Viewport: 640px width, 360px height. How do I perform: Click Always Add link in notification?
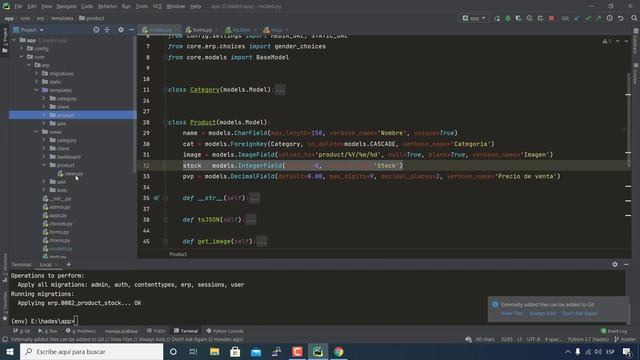[x=542, y=313]
